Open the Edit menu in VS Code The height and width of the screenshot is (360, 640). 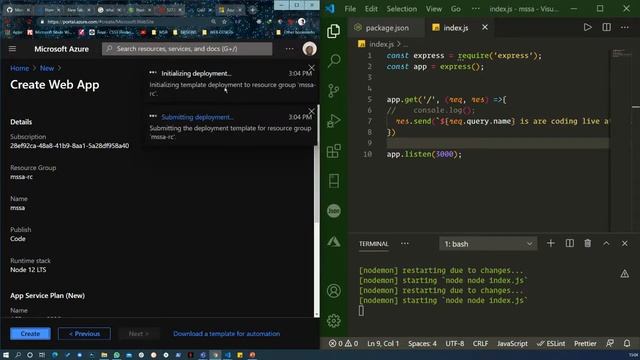(x=371, y=9)
